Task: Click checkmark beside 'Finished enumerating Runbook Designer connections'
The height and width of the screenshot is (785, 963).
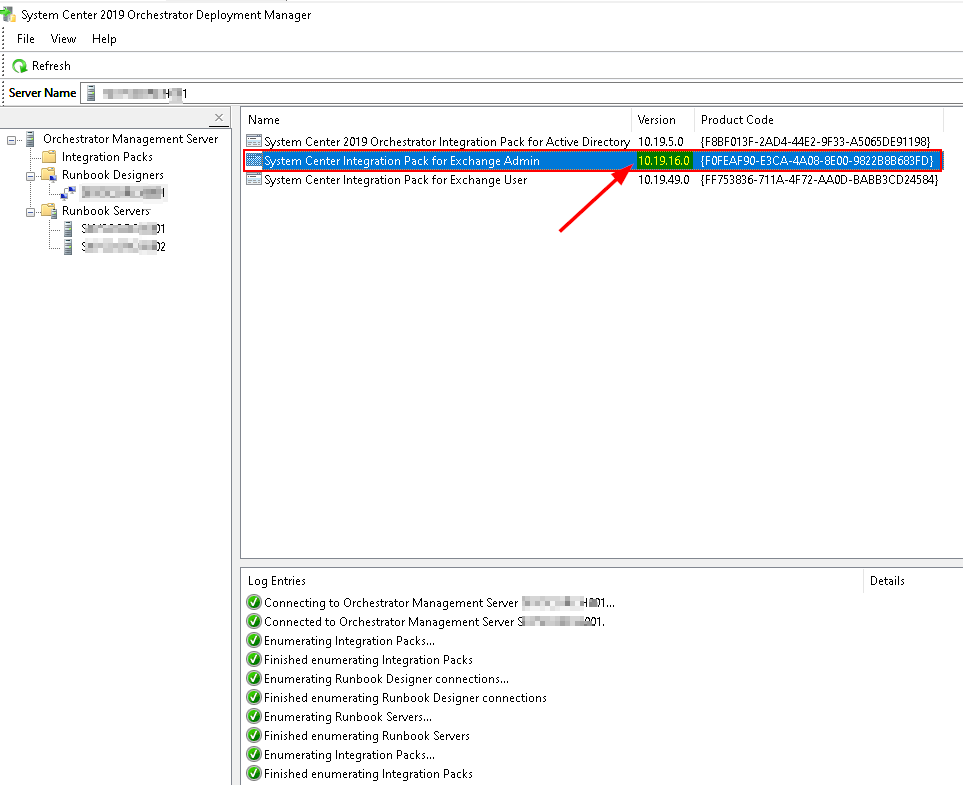Action: click(254, 697)
